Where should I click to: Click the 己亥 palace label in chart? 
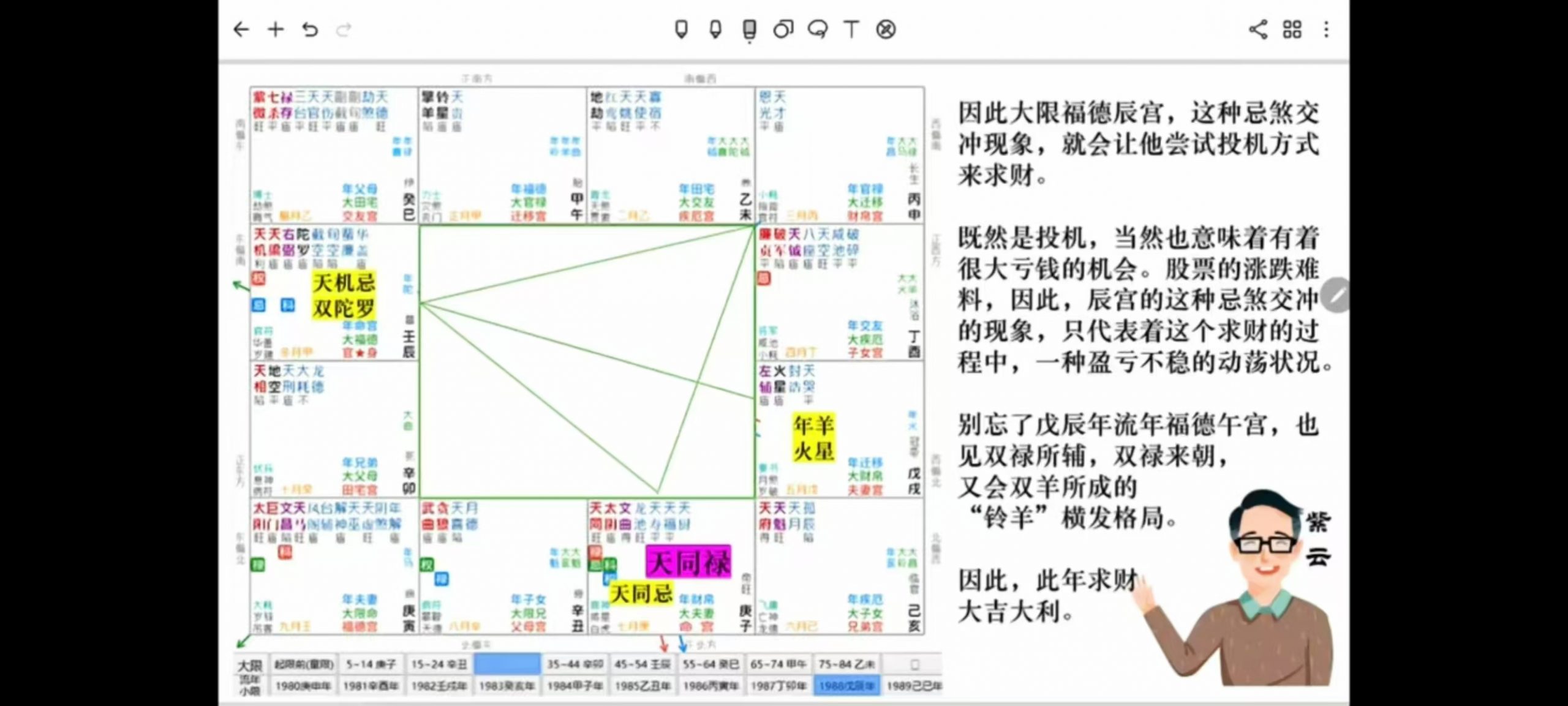coord(914,618)
